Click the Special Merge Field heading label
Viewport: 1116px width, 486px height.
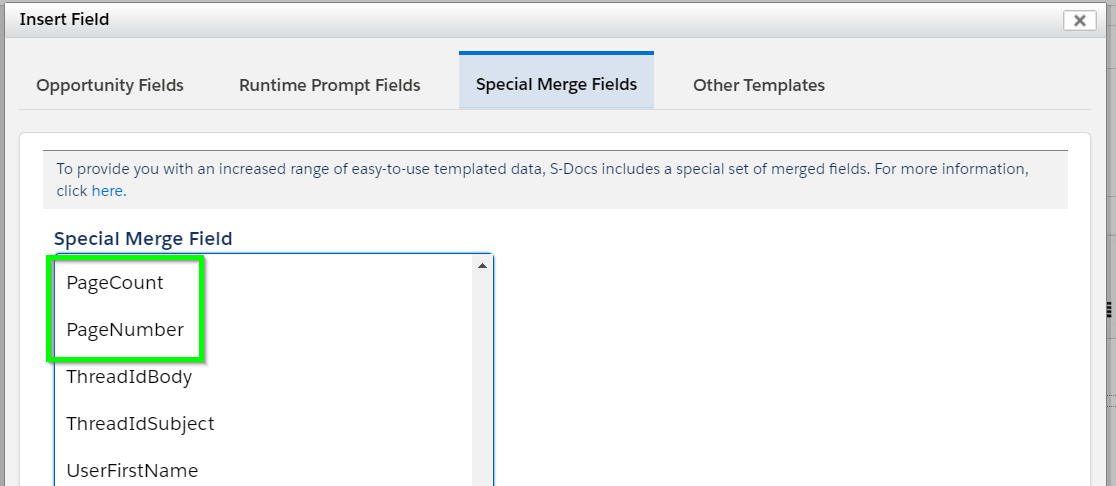143,238
